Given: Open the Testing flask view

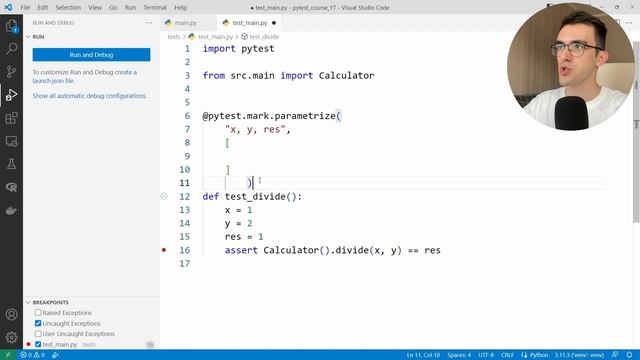Looking at the screenshot, I should [11, 164].
